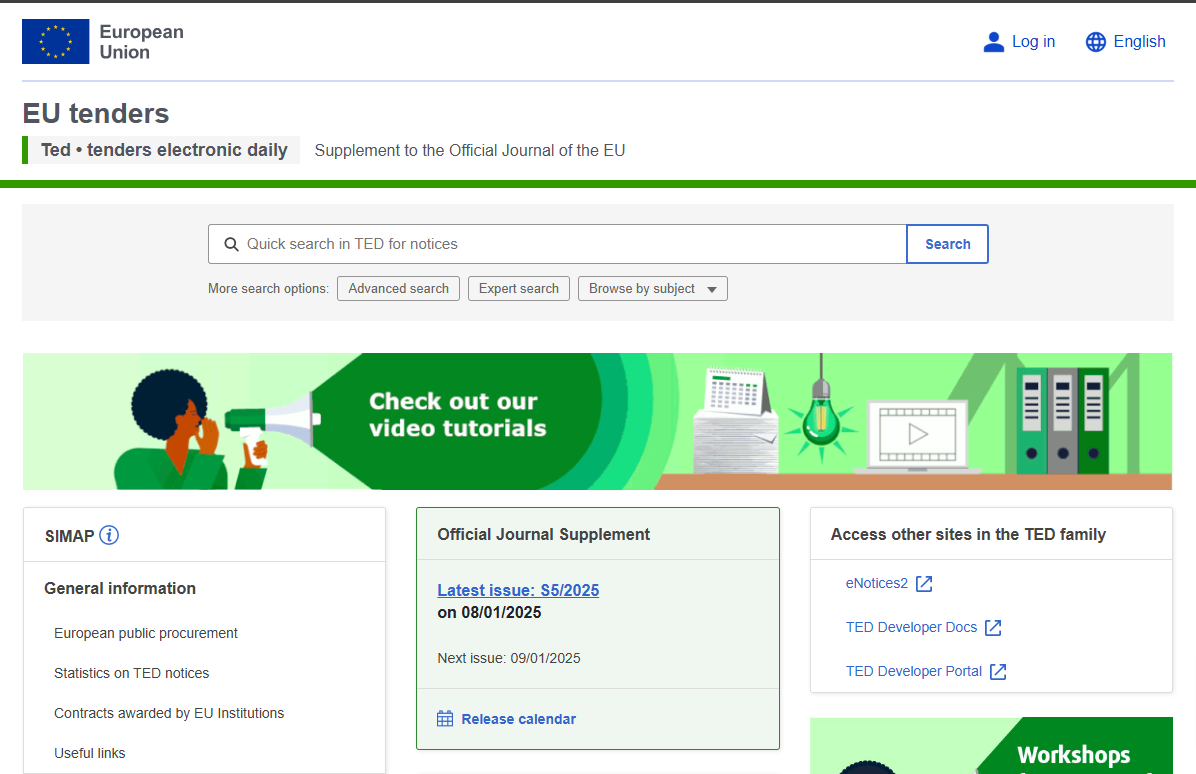
Task: Click the European Union wordmark text
Action: coord(141,42)
